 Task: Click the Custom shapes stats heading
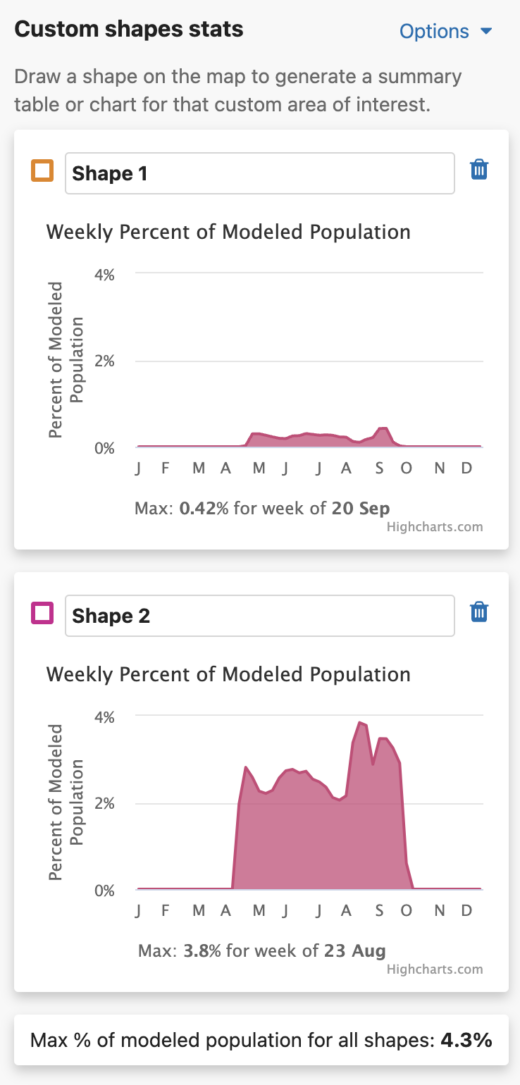click(129, 29)
